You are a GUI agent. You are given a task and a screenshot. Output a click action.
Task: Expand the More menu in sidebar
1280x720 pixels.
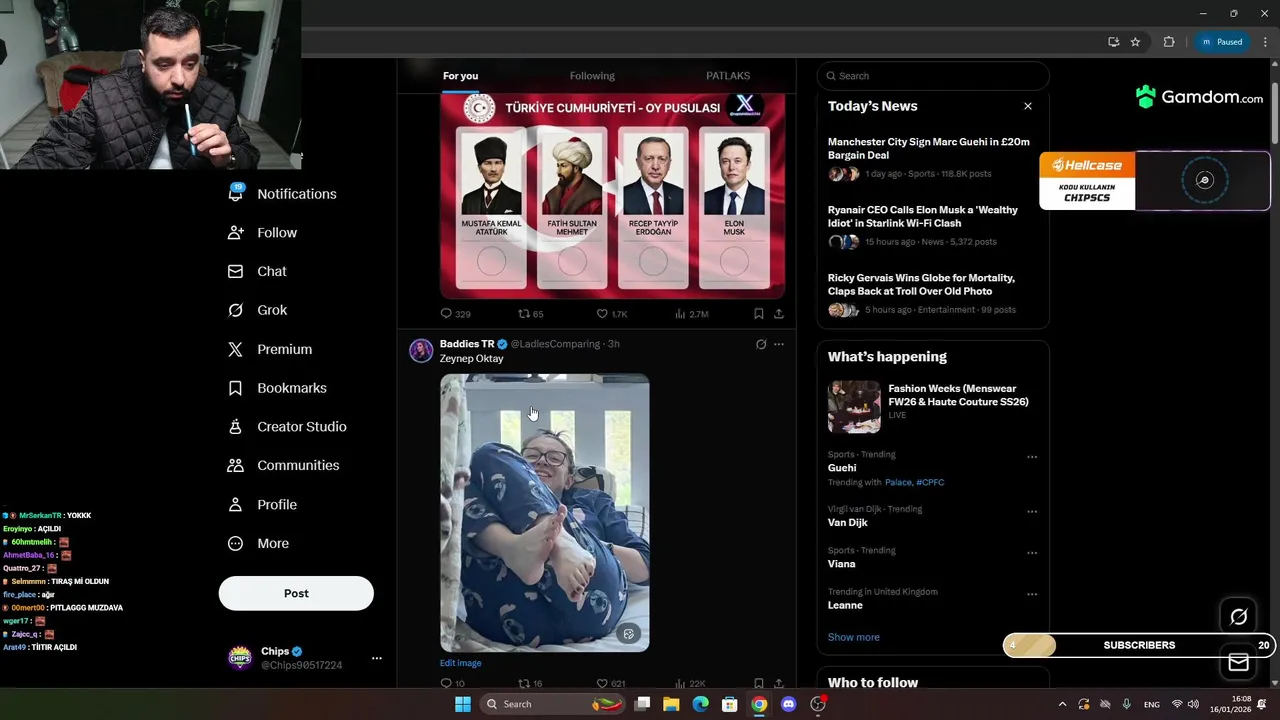coord(258,543)
